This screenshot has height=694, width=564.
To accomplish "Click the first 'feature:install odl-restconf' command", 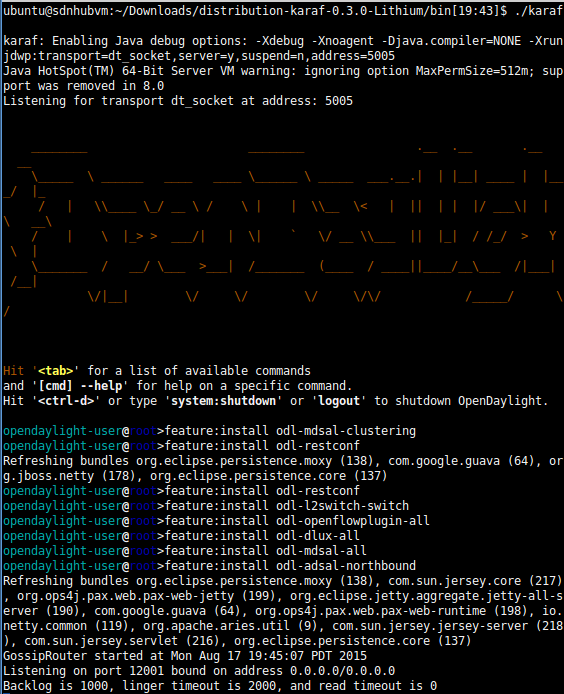I will coord(262,446).
